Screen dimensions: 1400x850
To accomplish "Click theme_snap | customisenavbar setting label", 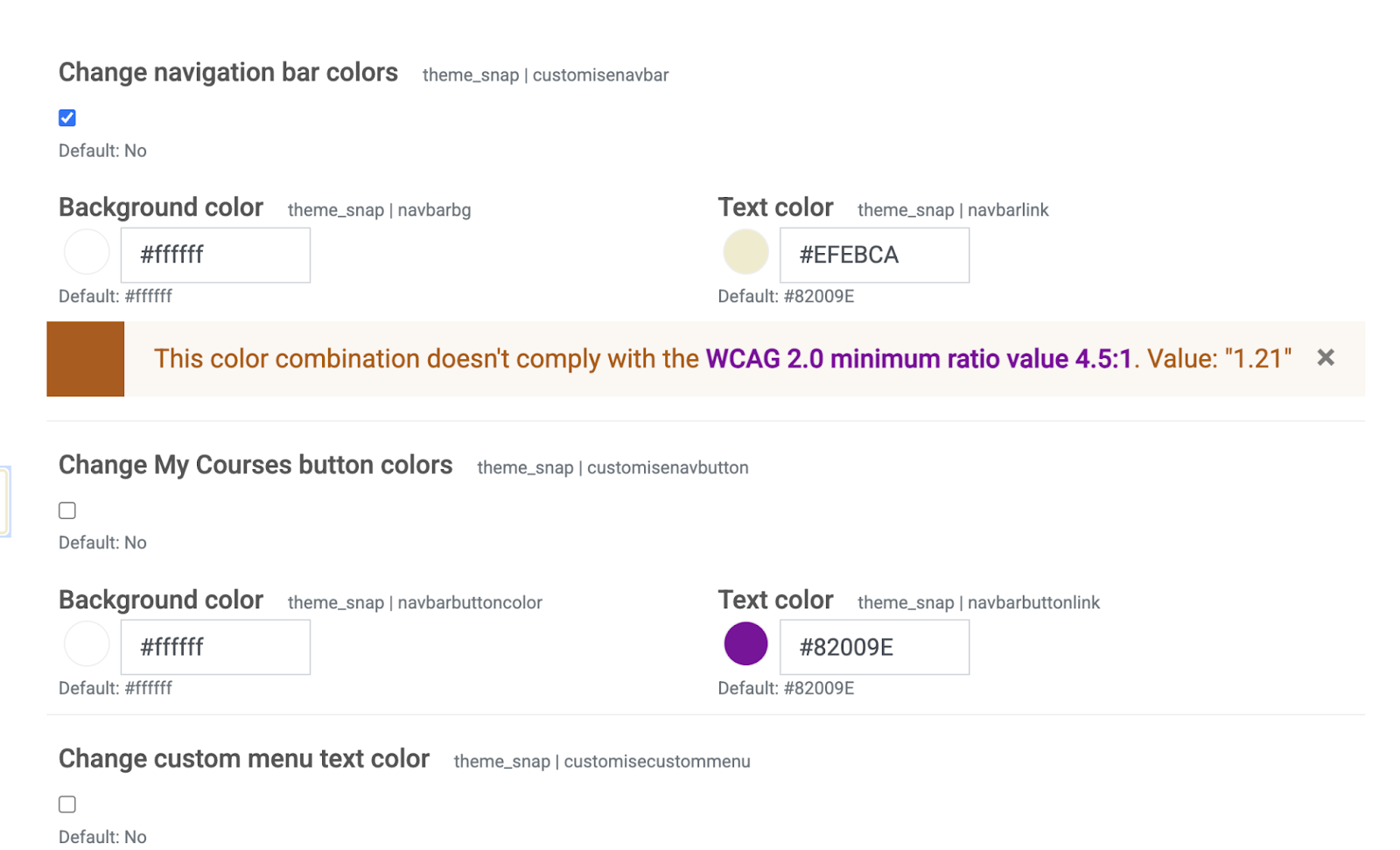I will (x=545, y=75).
